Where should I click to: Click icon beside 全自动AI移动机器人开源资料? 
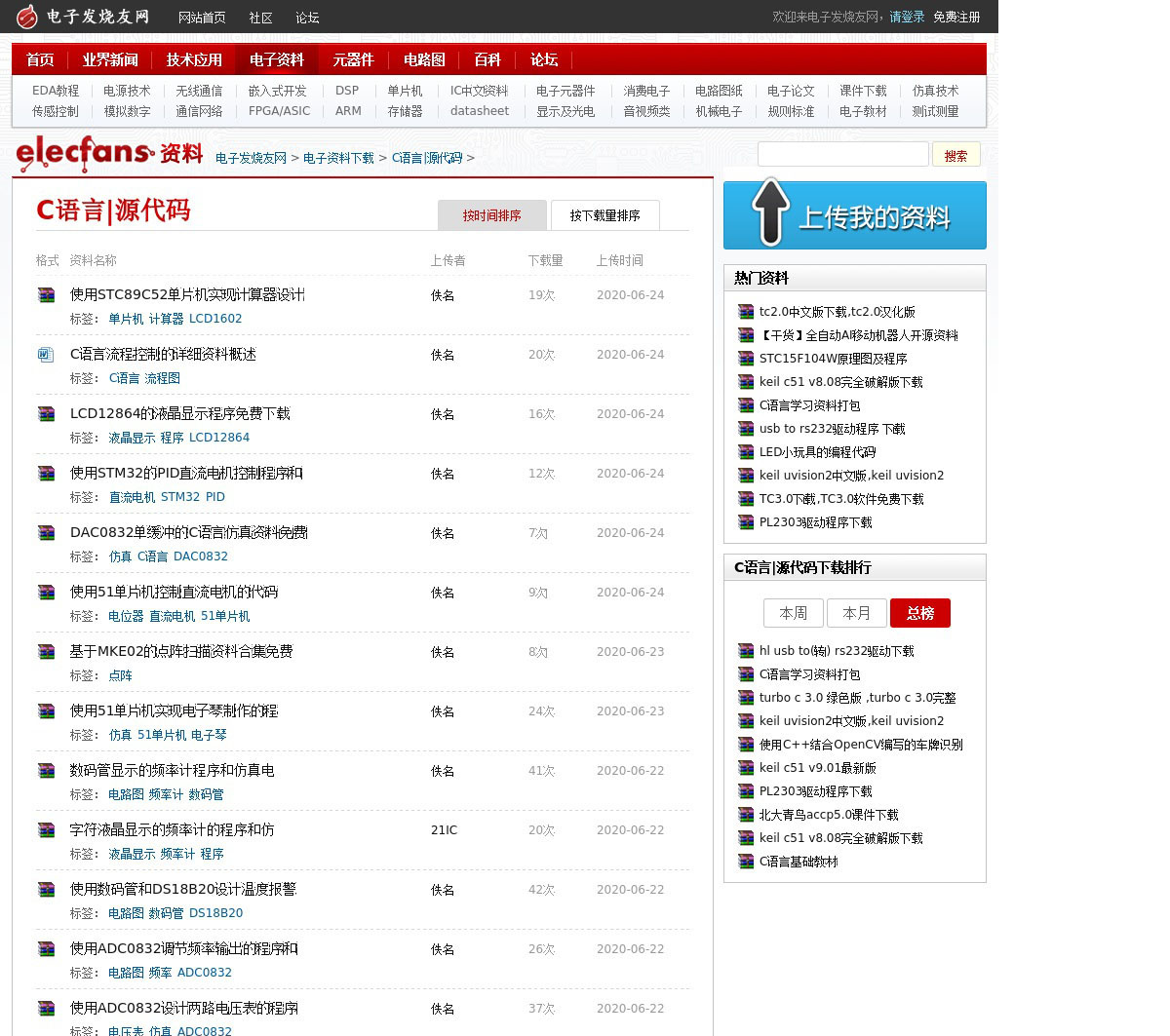click(746, 335)
